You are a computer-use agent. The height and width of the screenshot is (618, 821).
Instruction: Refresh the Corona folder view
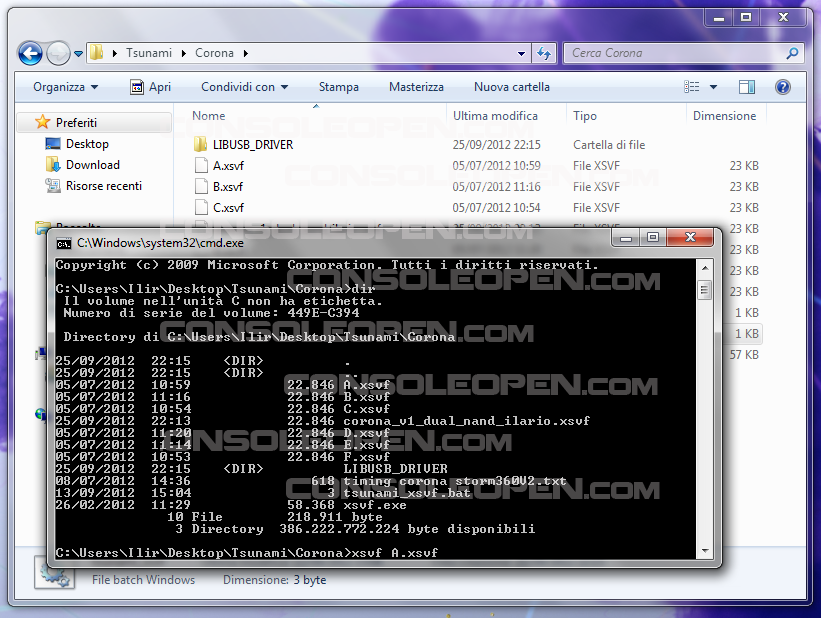point(544,53)
